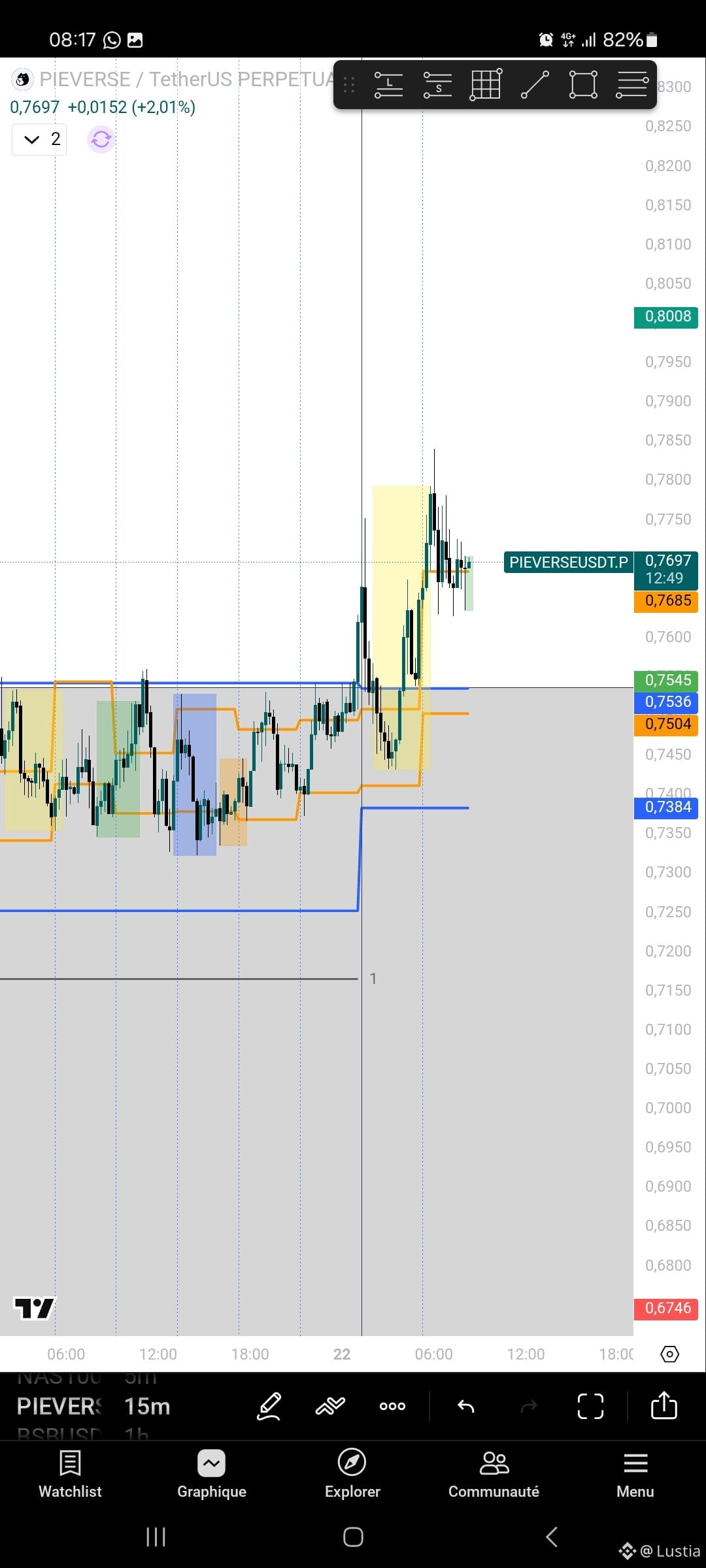The height and width of the screenshot is (1568, 706).
Task: Undo the last chart action
Action: coord(466,1406)
